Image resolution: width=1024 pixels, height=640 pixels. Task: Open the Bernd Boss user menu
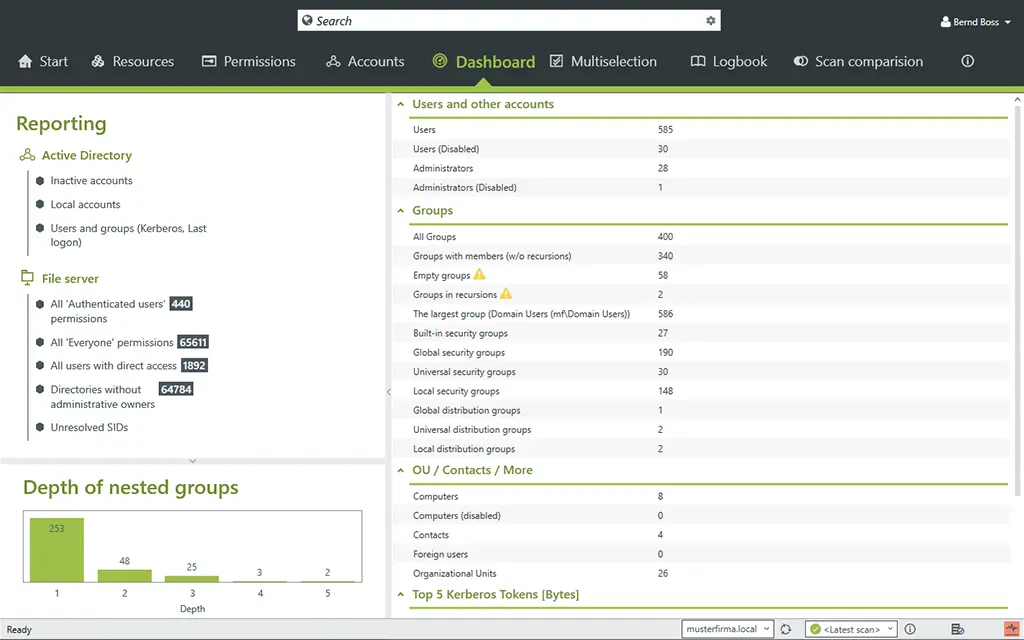tap(975, 20)
